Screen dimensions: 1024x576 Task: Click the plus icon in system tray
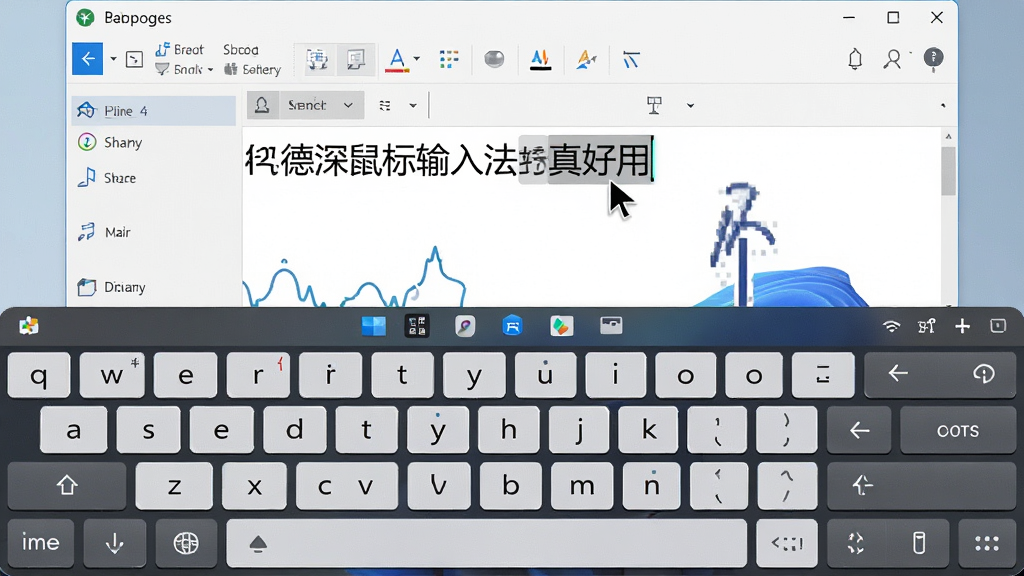click(x=962, y=326)
